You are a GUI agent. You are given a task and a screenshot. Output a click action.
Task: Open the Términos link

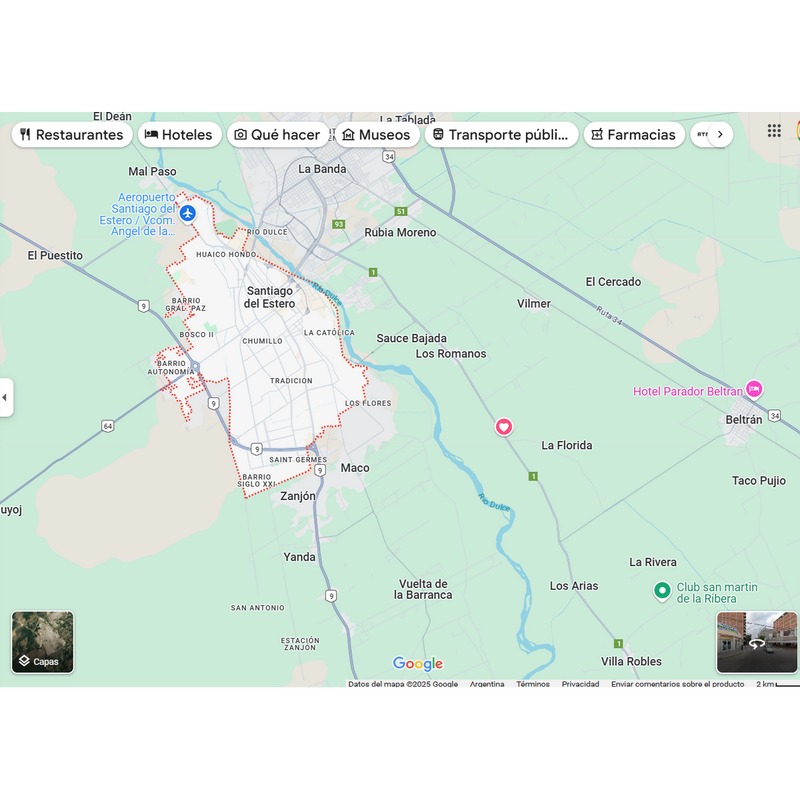click(x=533, y=684)
